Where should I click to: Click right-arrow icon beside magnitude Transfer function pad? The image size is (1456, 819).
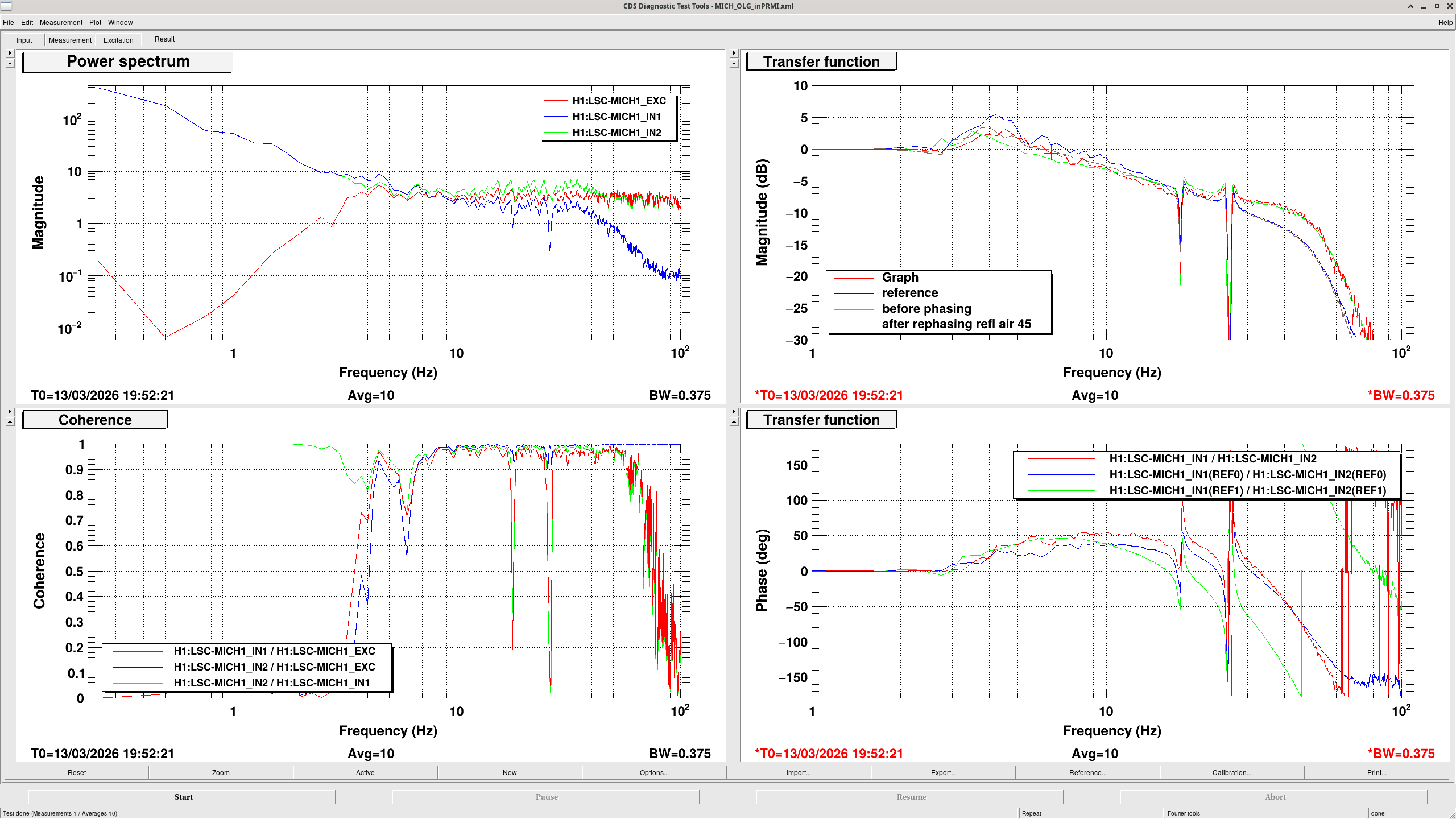pos(734,53)
